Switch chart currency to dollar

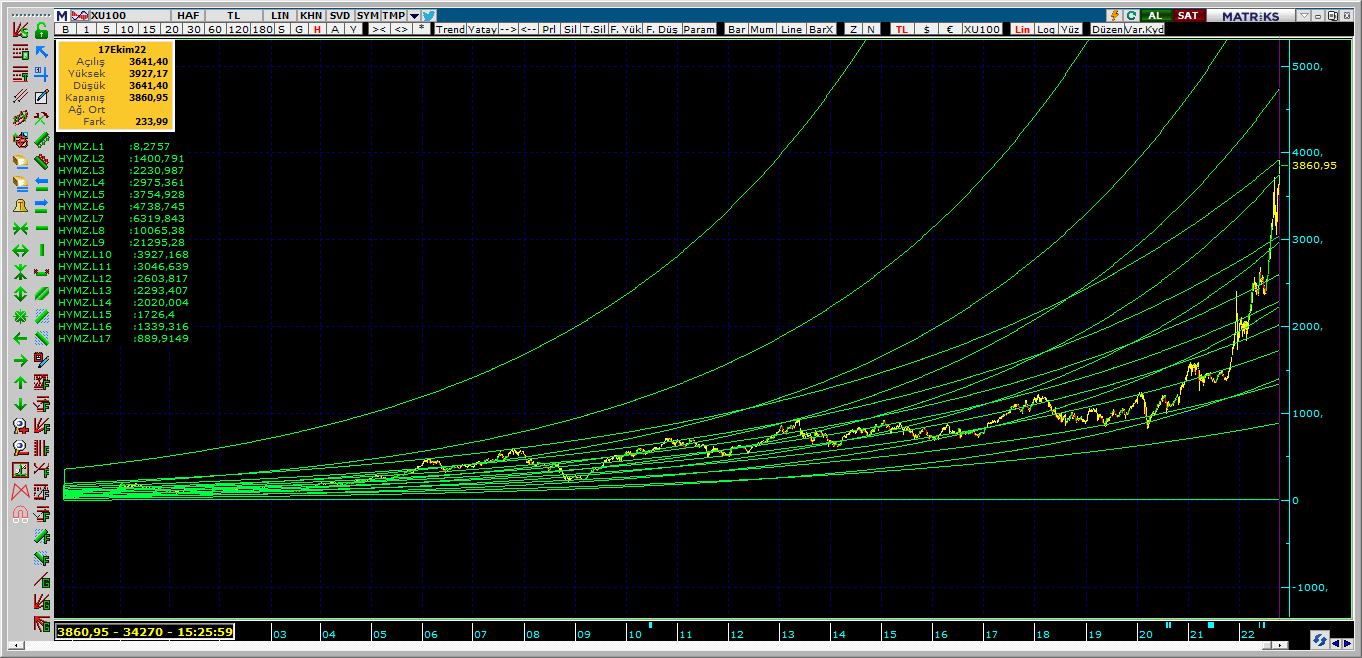(x=927, y=30)
